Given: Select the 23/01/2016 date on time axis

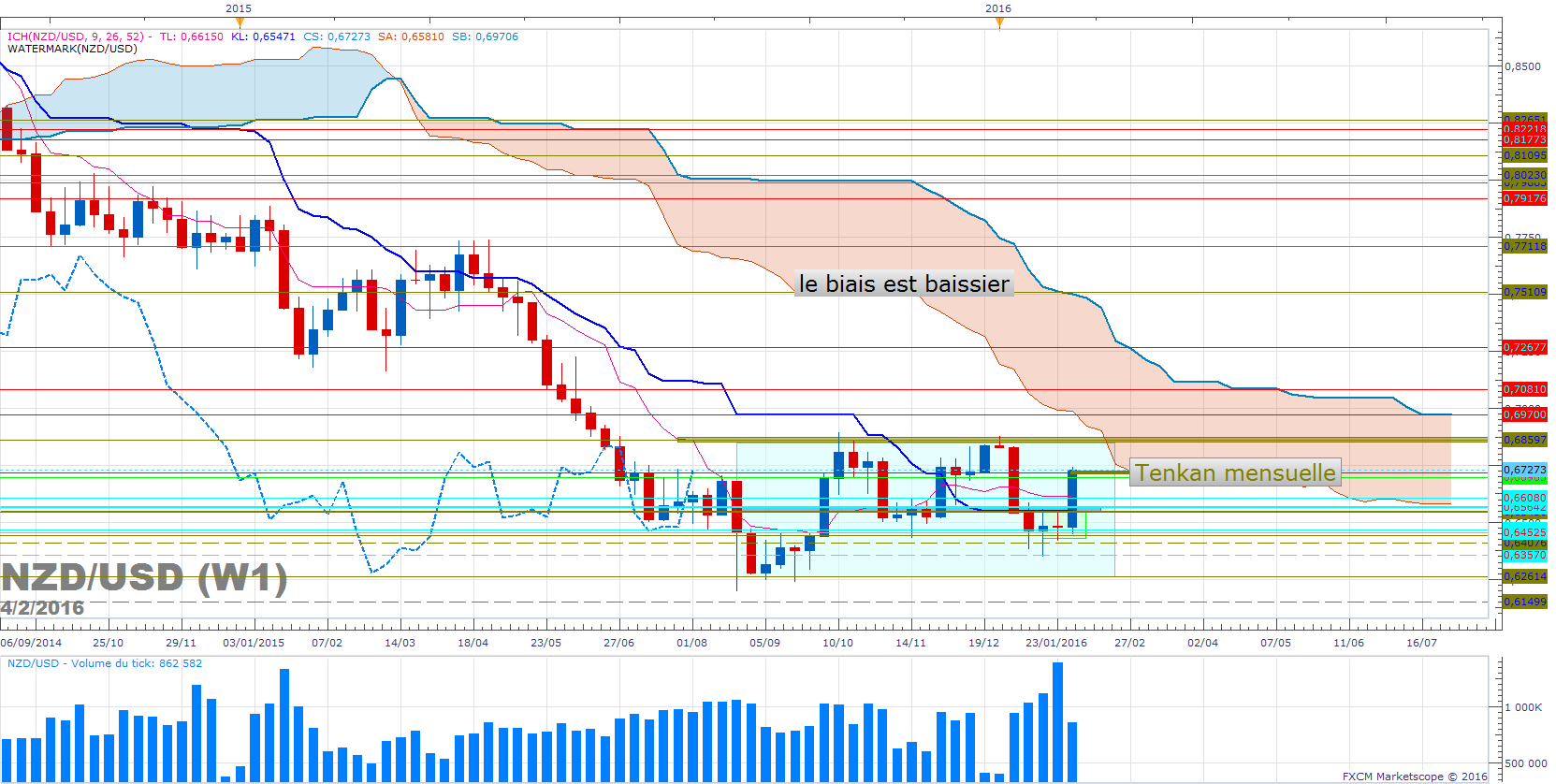Looking at the screenshot, I should tap(1056, 643).
